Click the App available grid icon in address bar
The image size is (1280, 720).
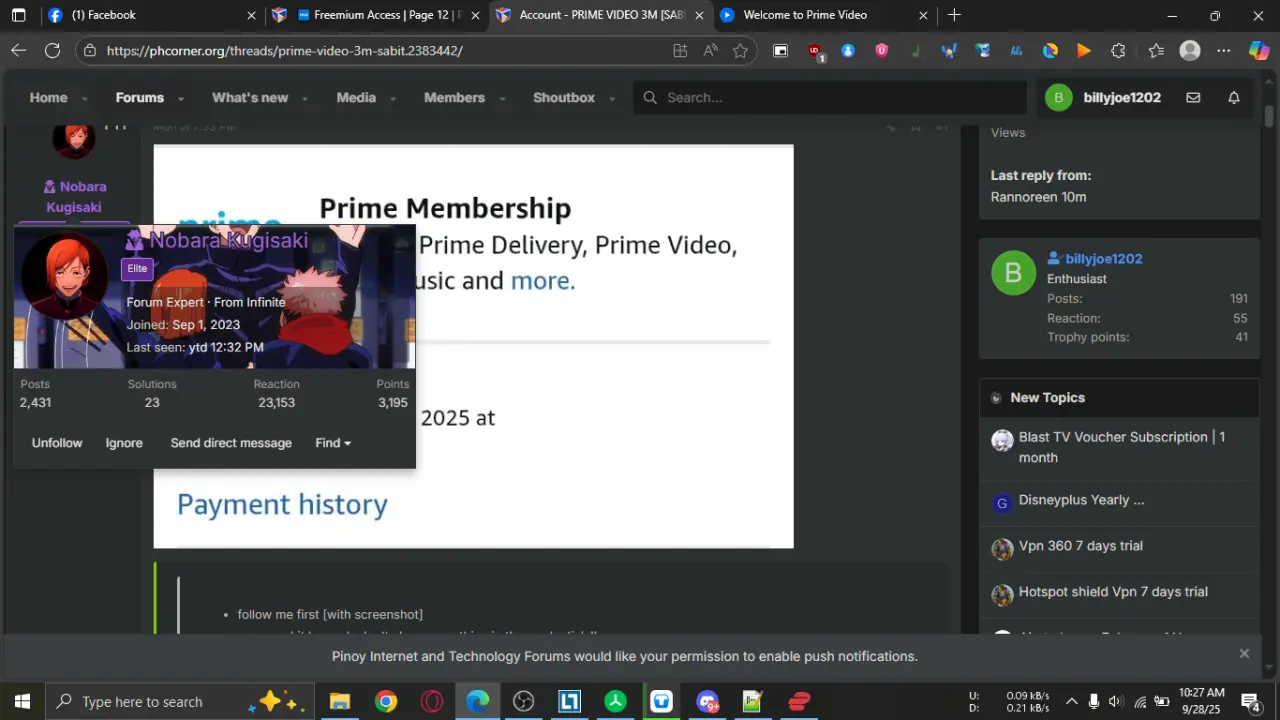(680, 51)
